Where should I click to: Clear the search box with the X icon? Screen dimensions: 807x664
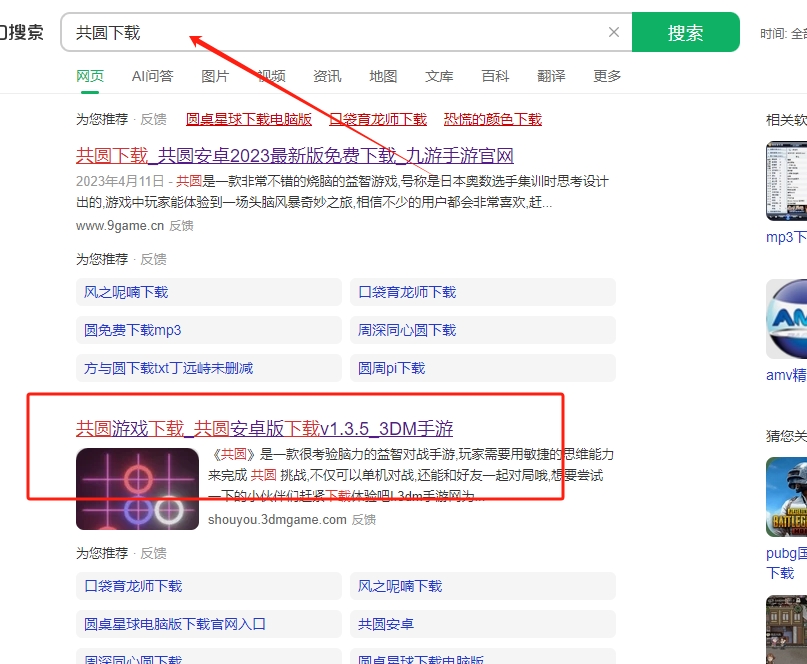pos(613,32)
